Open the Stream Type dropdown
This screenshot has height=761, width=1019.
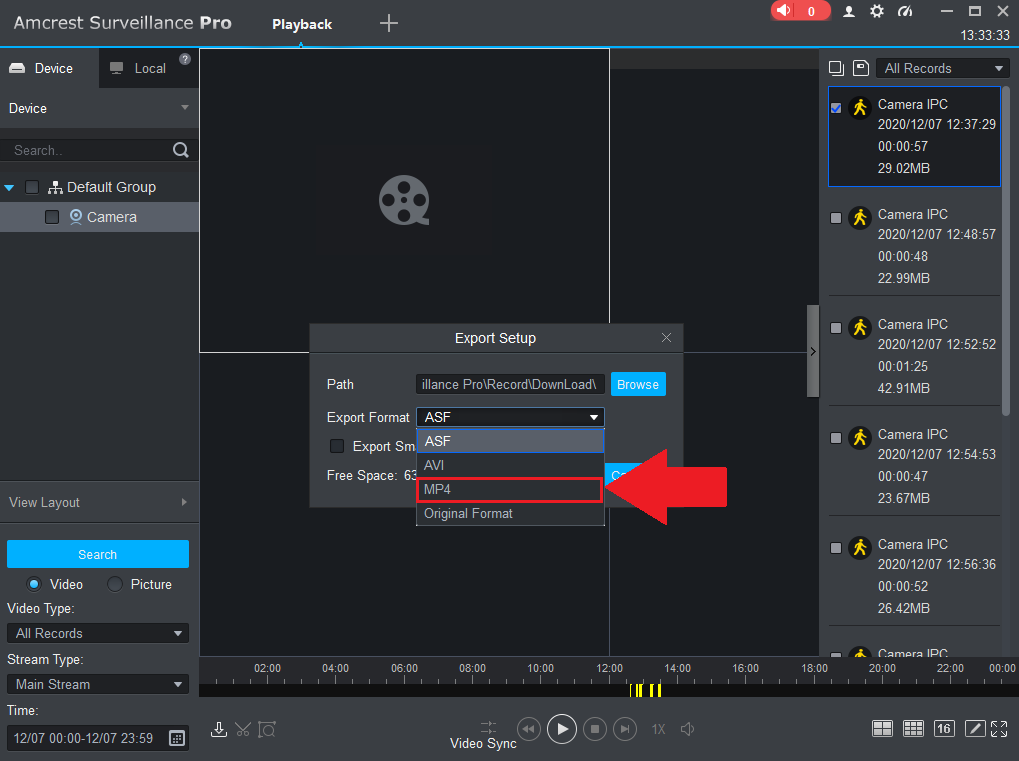pyautogui.click(x=97, y=684)
